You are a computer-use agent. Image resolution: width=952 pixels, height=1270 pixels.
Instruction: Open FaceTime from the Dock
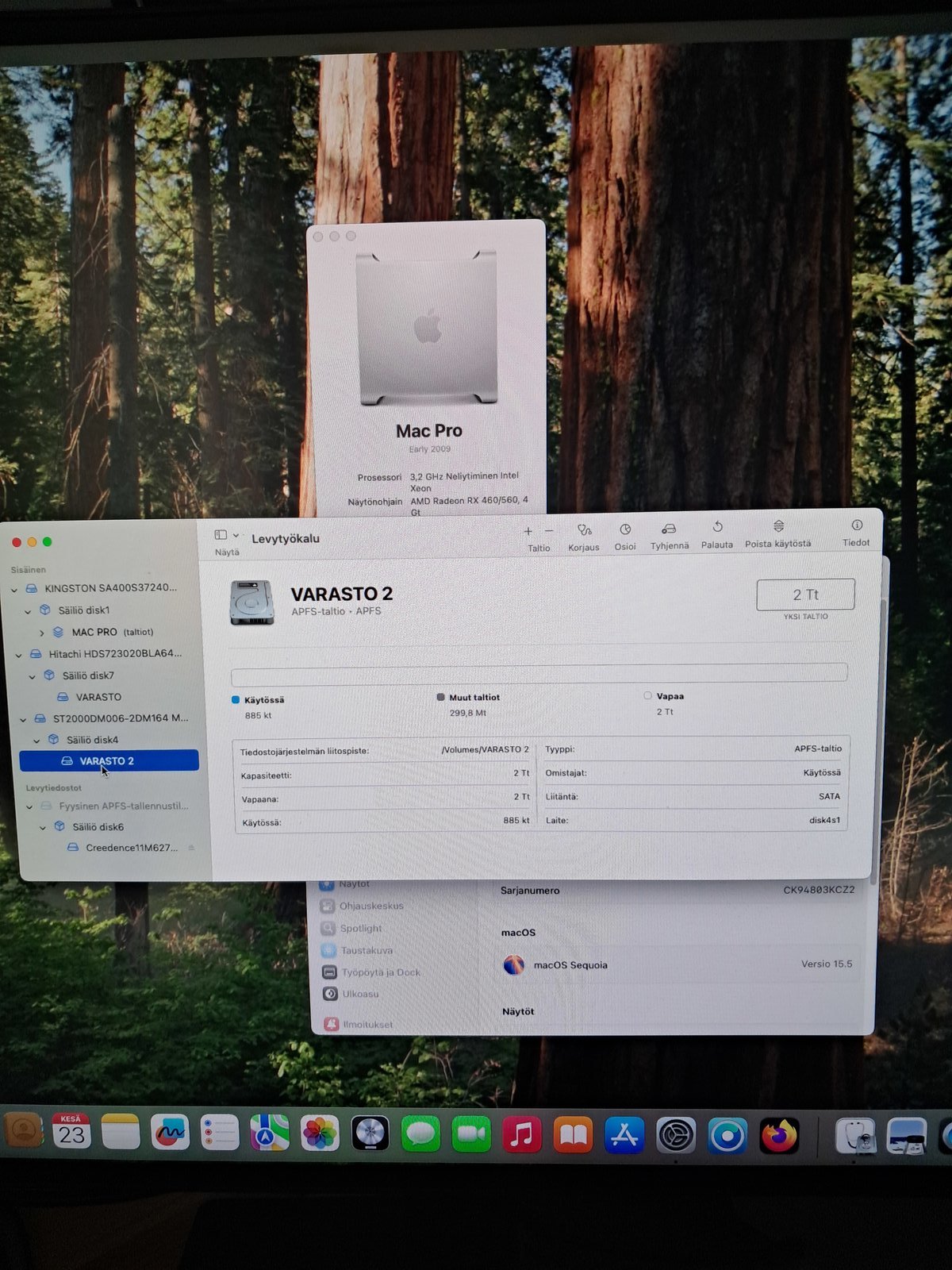(x=471, y=1133)
